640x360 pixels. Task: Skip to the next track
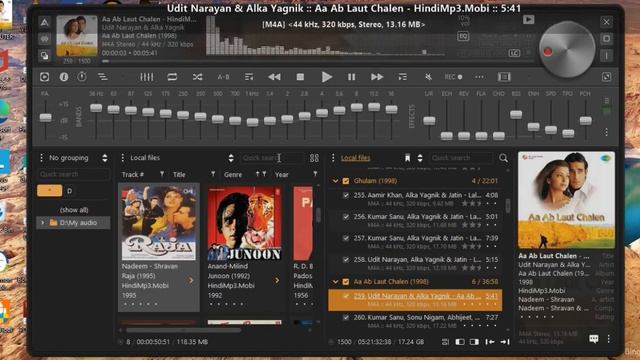pyautogui.click(x=377, y=77)
